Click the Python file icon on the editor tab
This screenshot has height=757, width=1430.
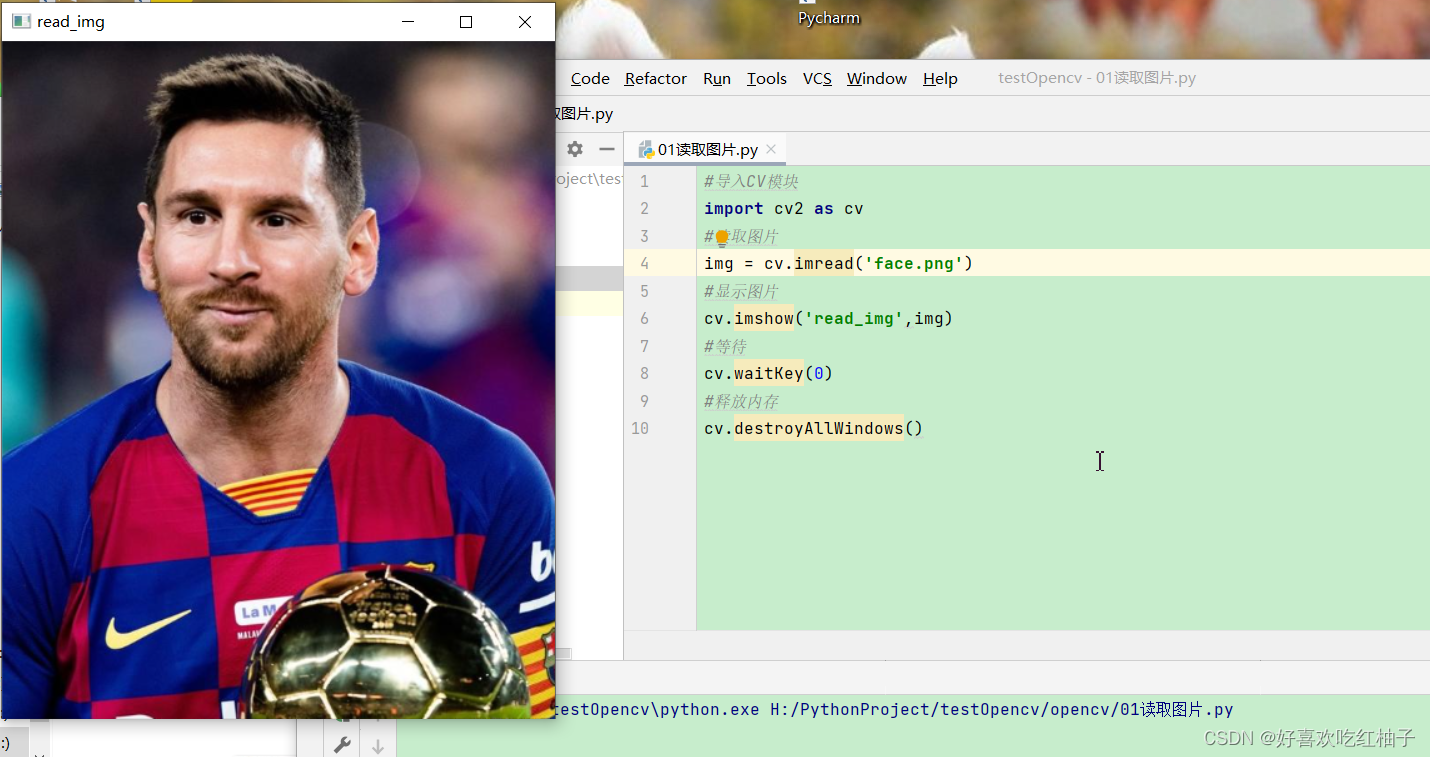(646, 150)
